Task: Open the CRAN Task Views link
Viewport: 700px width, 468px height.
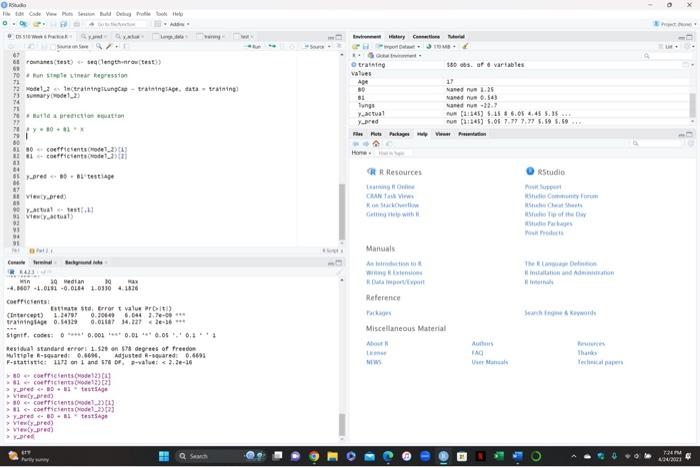Action: coord(390,196)
